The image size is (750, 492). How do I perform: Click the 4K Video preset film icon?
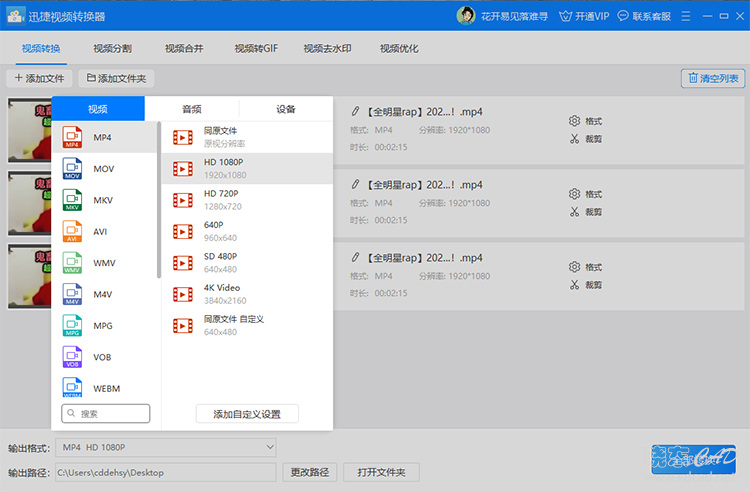183,295
